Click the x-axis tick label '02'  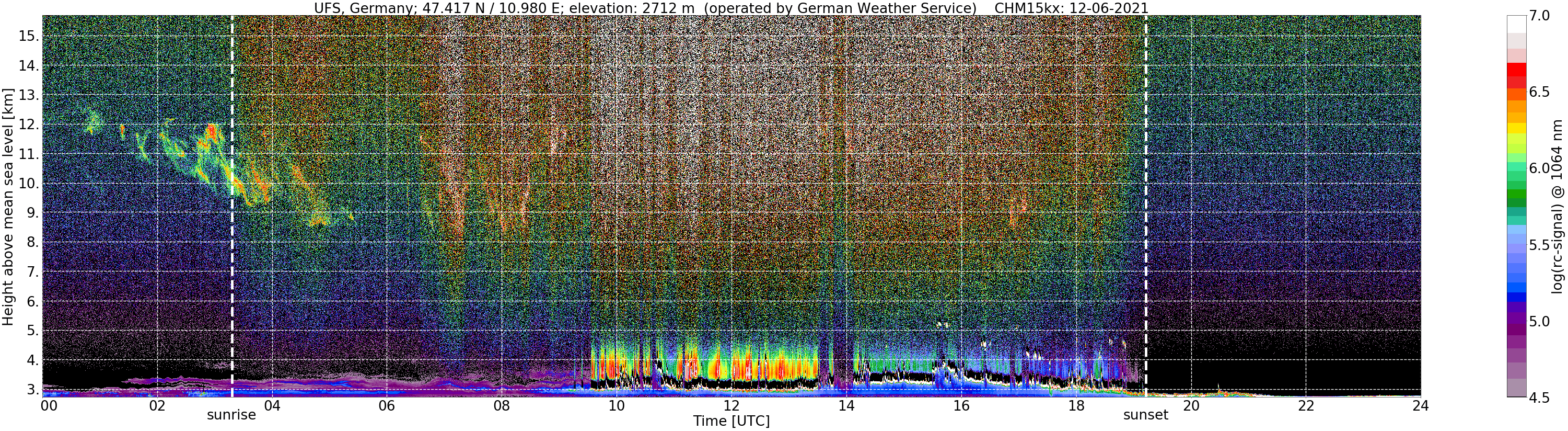[x=157, y=406]
